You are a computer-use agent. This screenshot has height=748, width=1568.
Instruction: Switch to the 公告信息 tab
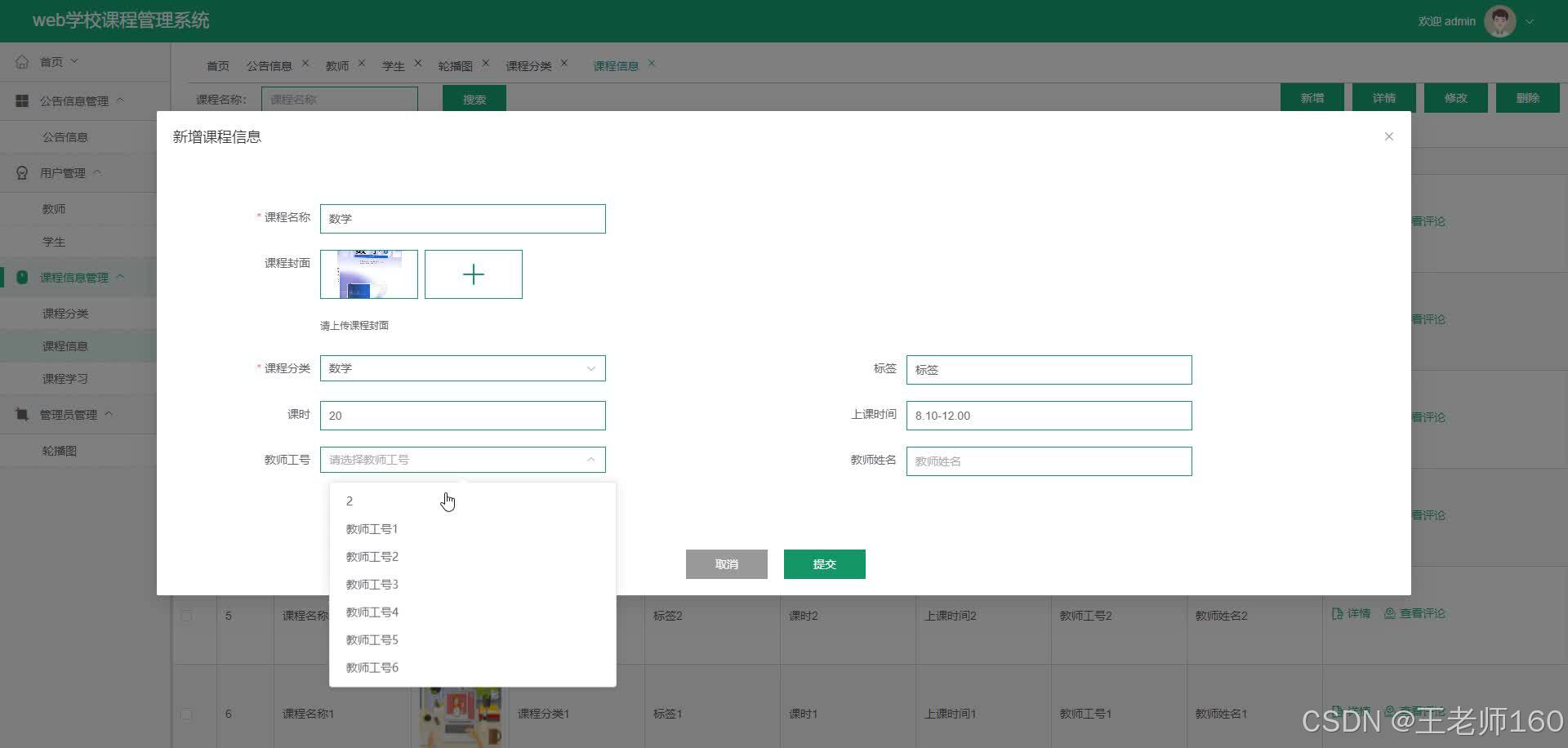269,66
